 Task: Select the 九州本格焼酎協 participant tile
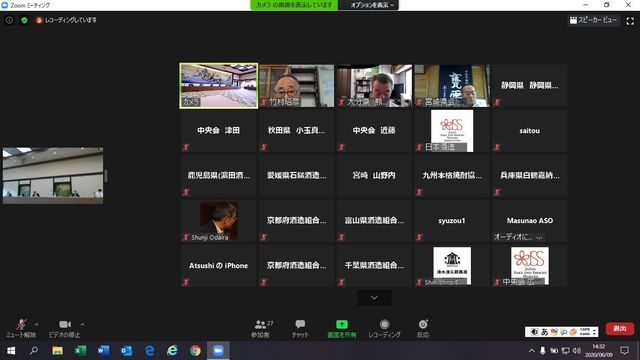coord(452,176)
